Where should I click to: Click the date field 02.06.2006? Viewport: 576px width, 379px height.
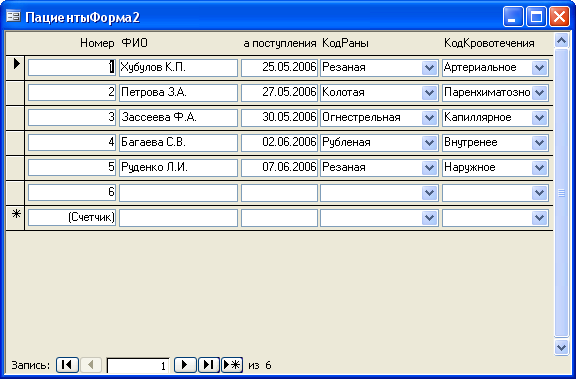[x=279, y=143]
